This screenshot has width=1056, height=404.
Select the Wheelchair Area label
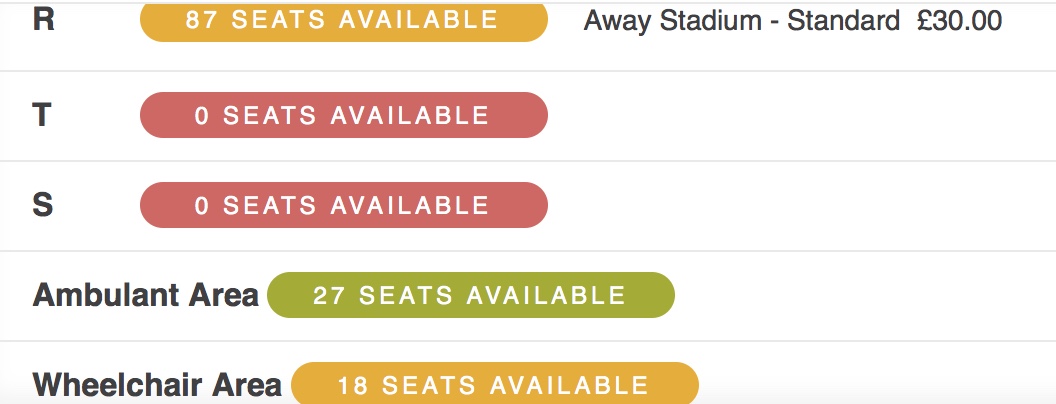click(x=157, y=385)
